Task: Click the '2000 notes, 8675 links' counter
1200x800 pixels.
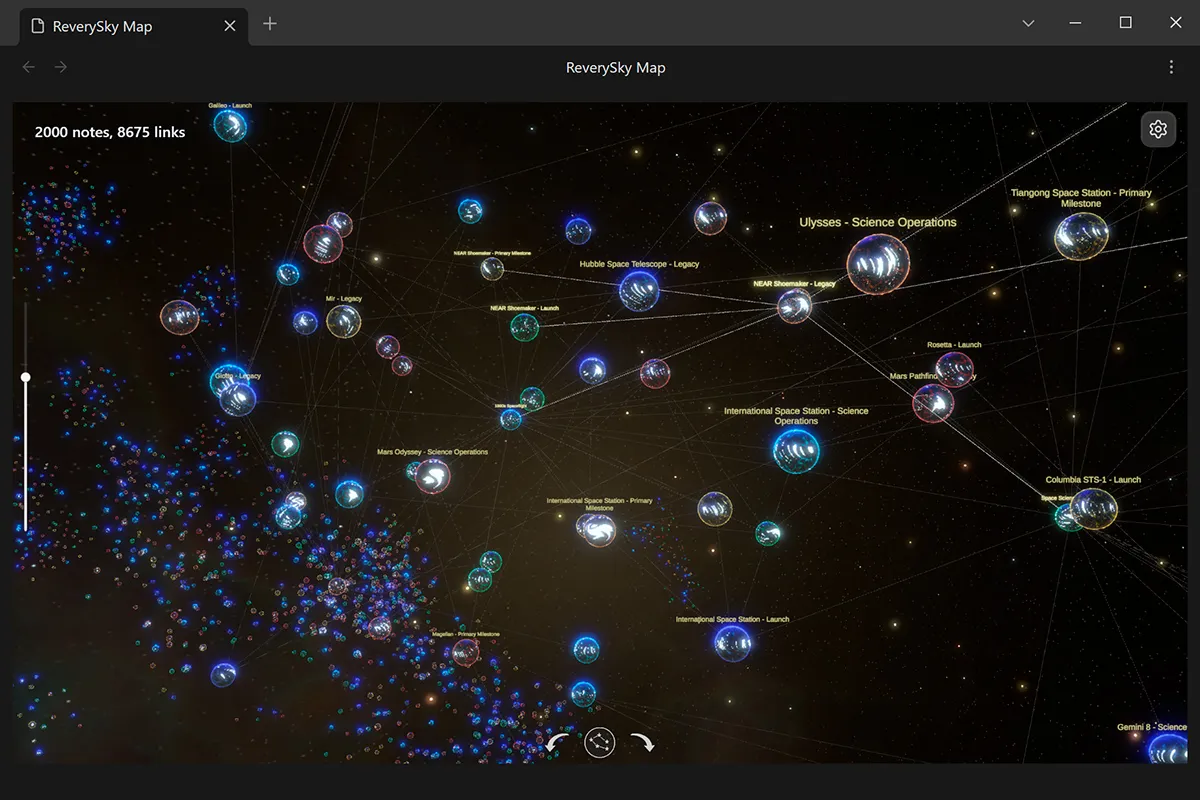Action: coord(110,132)
